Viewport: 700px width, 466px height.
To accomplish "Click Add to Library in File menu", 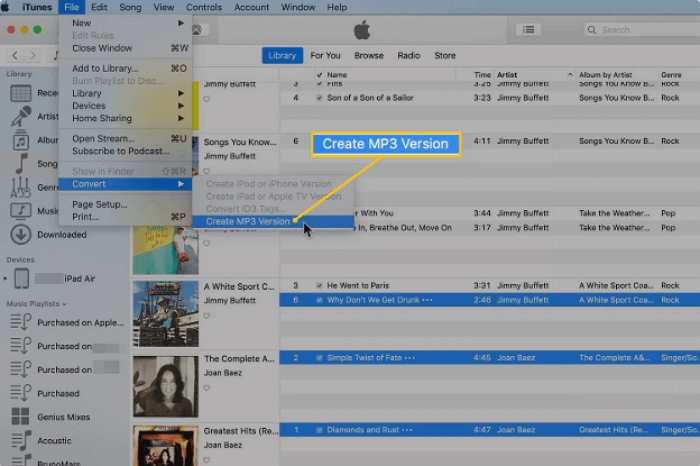I will (x=105, y=68).
